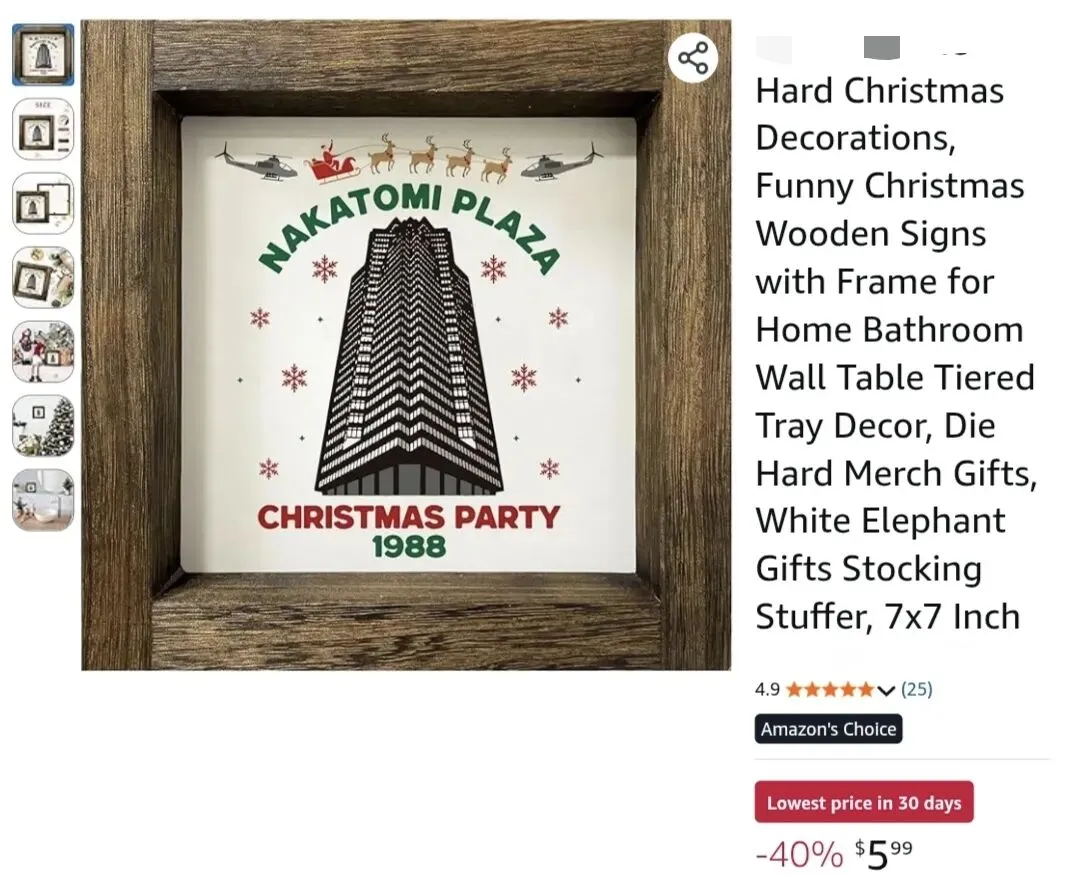Select the third thumbnail with two frames

[43, 203]
